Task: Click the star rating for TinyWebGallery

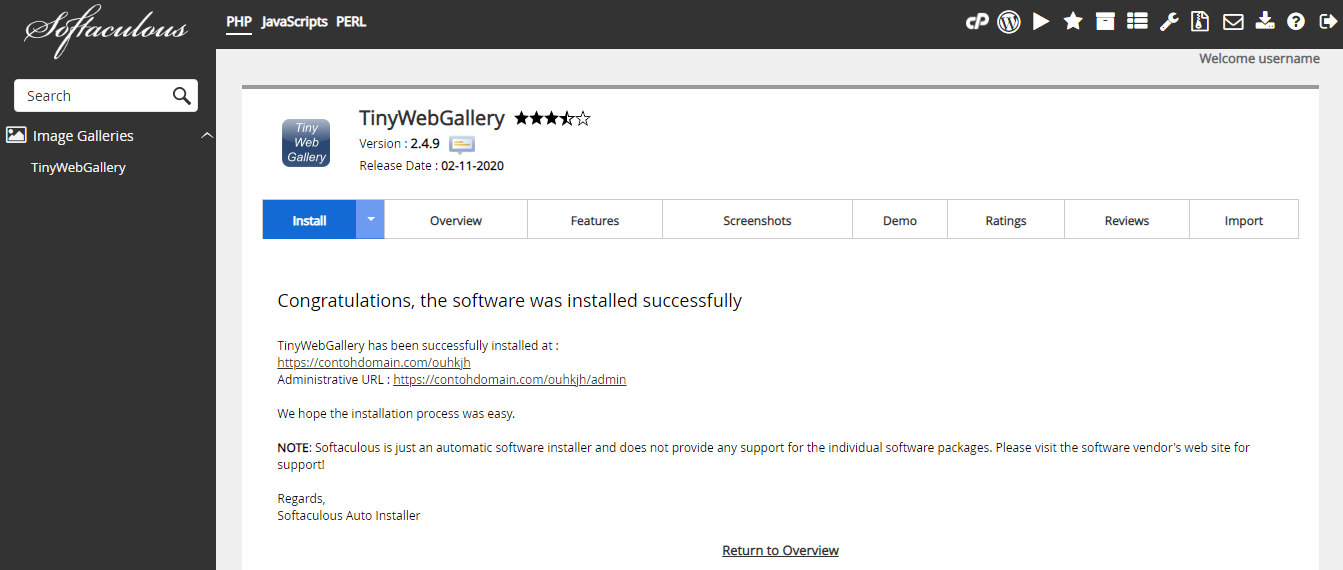Action: point(552,119)
